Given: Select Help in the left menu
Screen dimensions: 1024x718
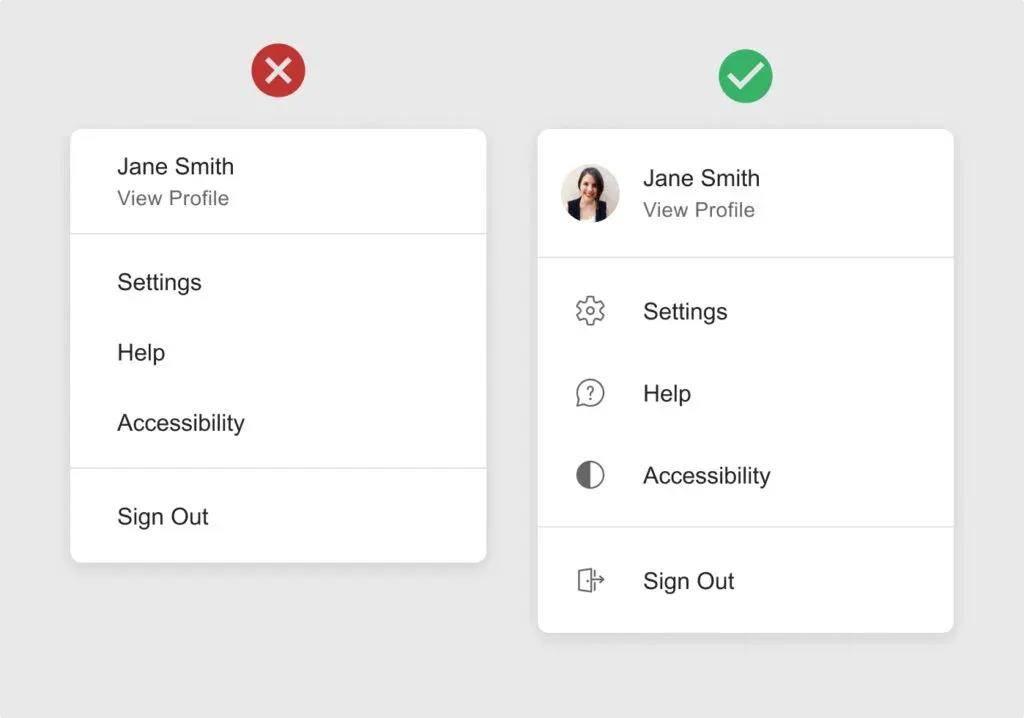Looking at the screenshot, I should [x=141, y=353].
